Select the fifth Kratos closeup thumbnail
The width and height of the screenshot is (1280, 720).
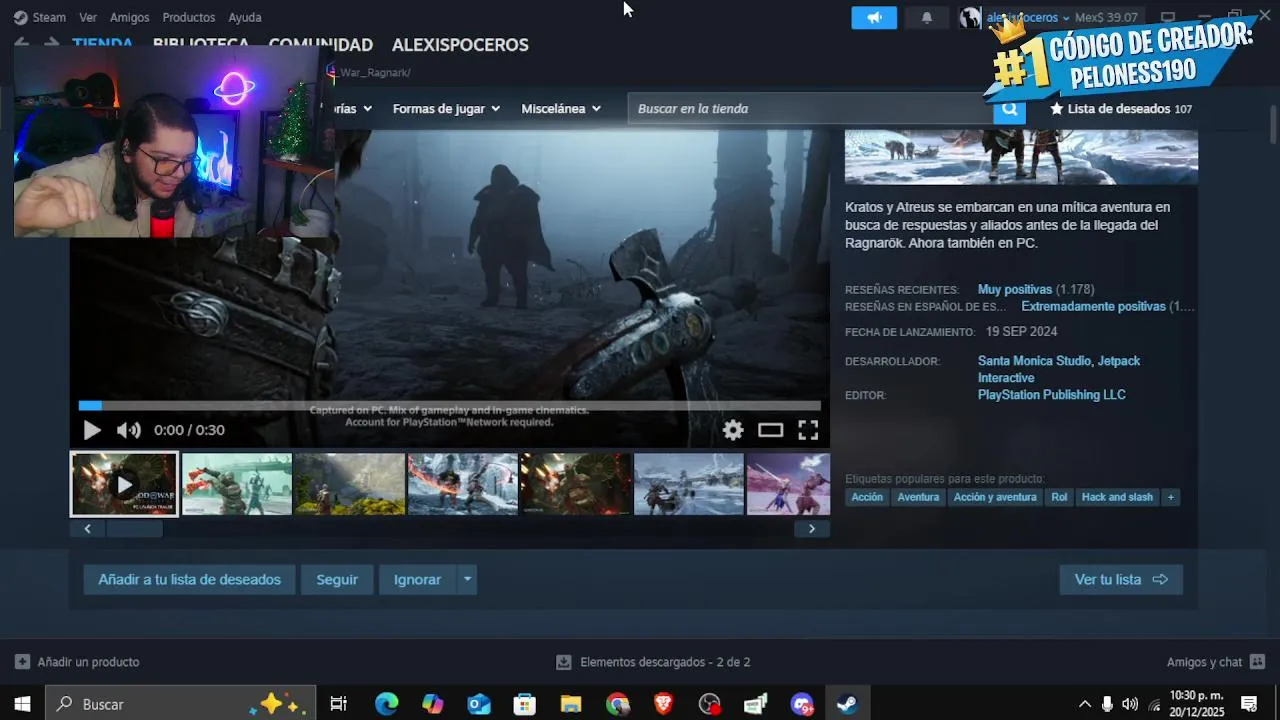[x=576, y=484]
